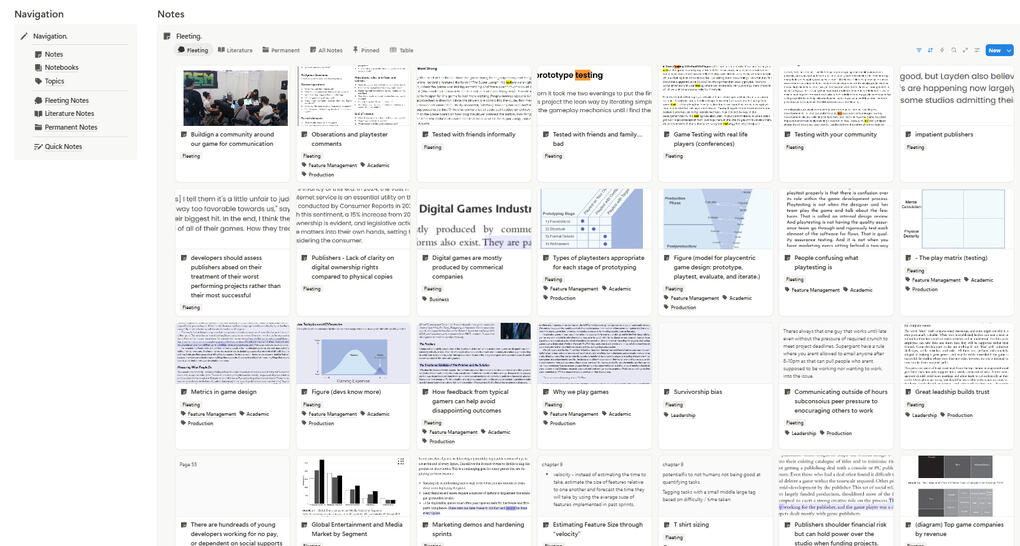Expand the New button dropdown arrow

[1008, 50]
